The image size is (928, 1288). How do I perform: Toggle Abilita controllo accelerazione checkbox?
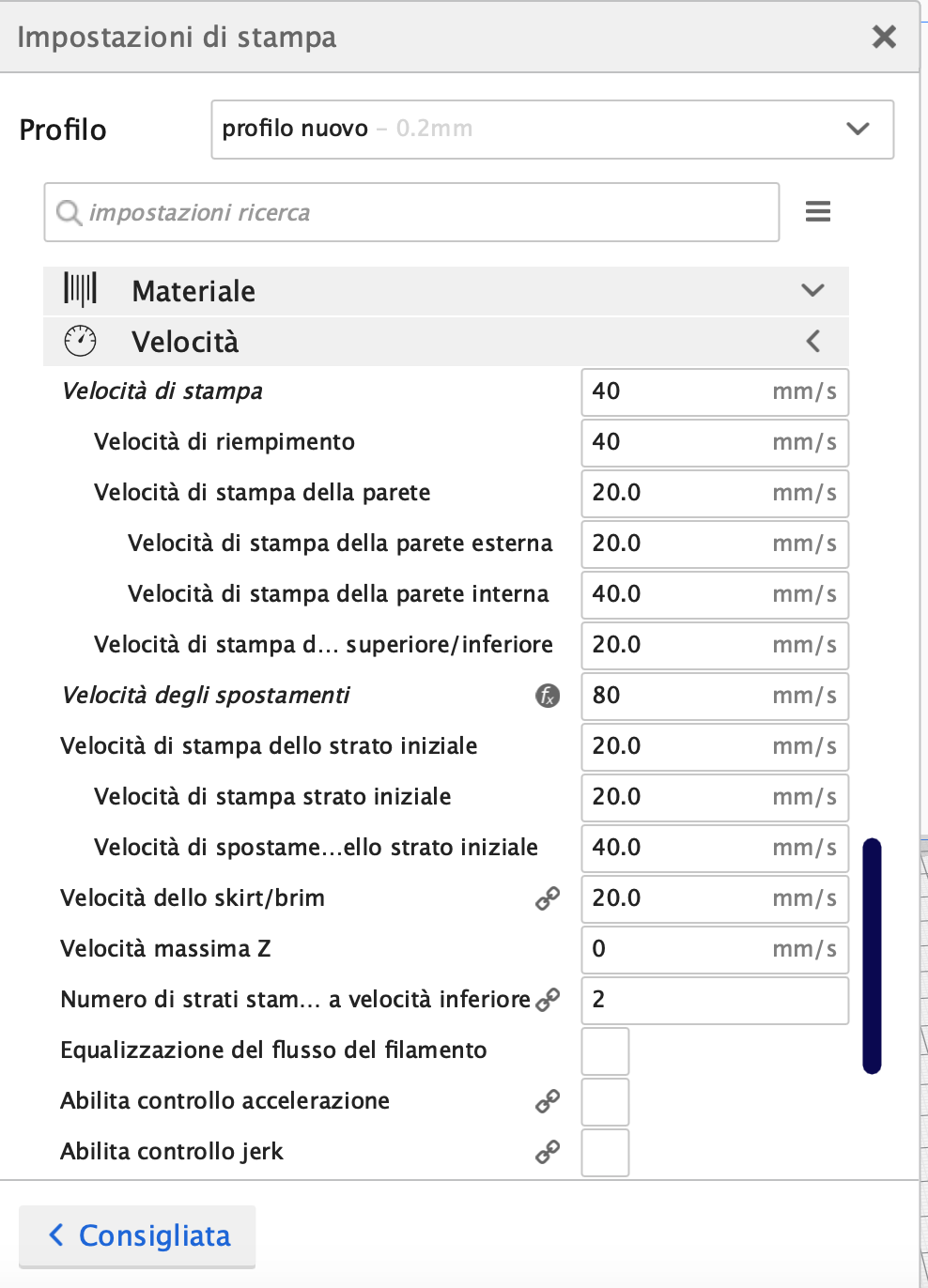605,1102
